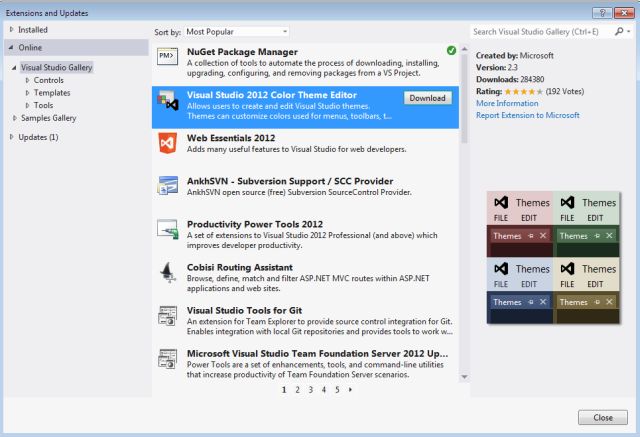Expand the Samples Gallery node
640x437 pixels.
click(15, 118)
